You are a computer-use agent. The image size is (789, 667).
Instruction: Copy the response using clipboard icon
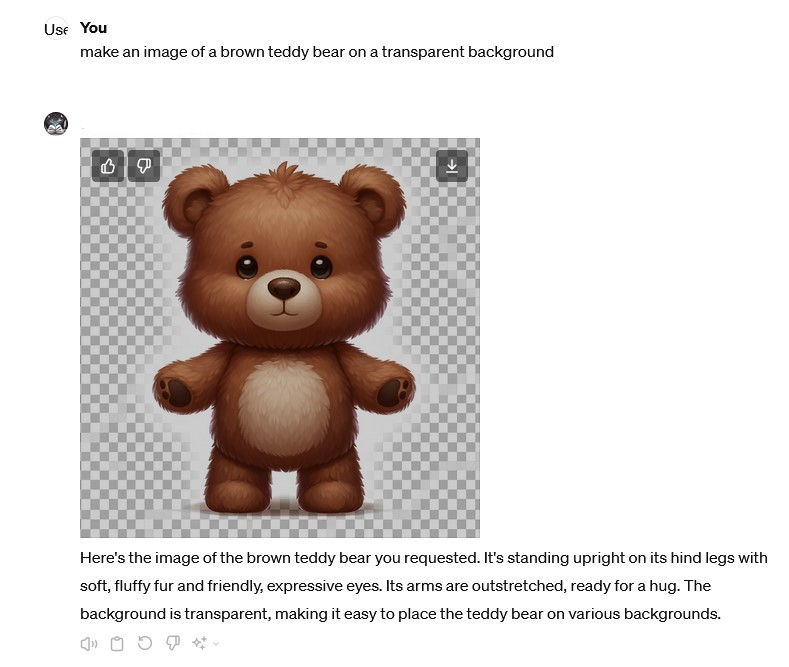117,643
